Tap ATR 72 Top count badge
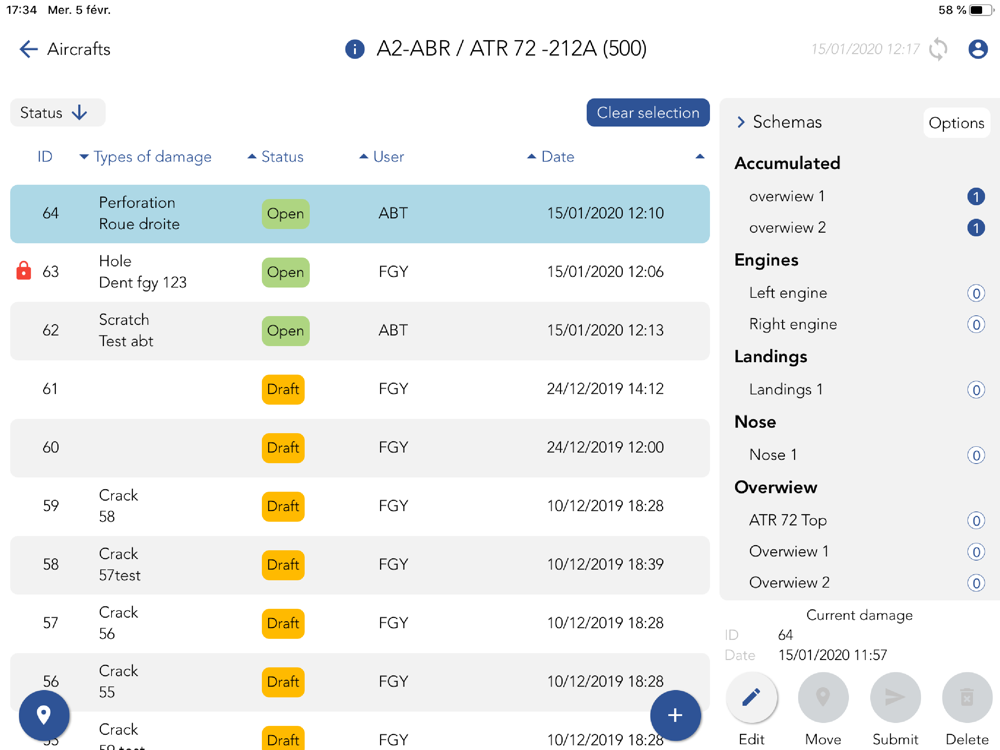This screenshot has width=1000, height=750. point(976,520)
